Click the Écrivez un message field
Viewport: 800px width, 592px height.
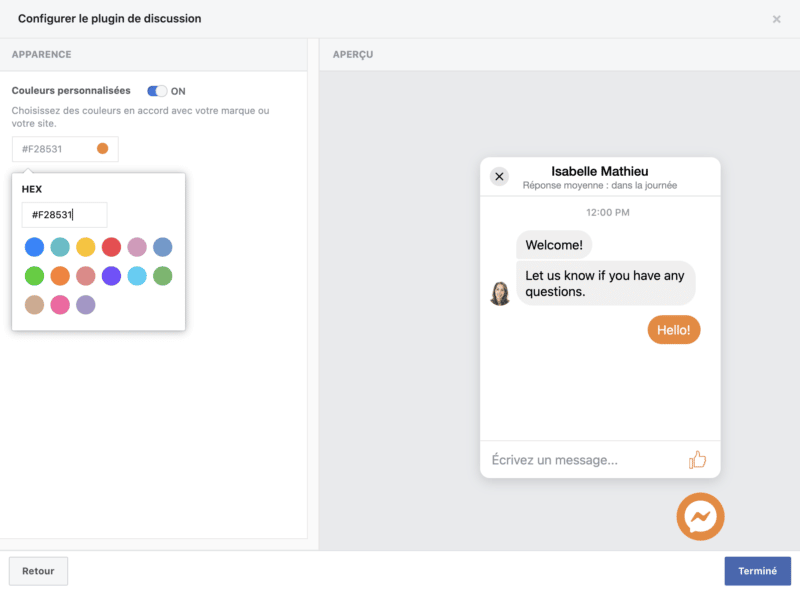580,460
